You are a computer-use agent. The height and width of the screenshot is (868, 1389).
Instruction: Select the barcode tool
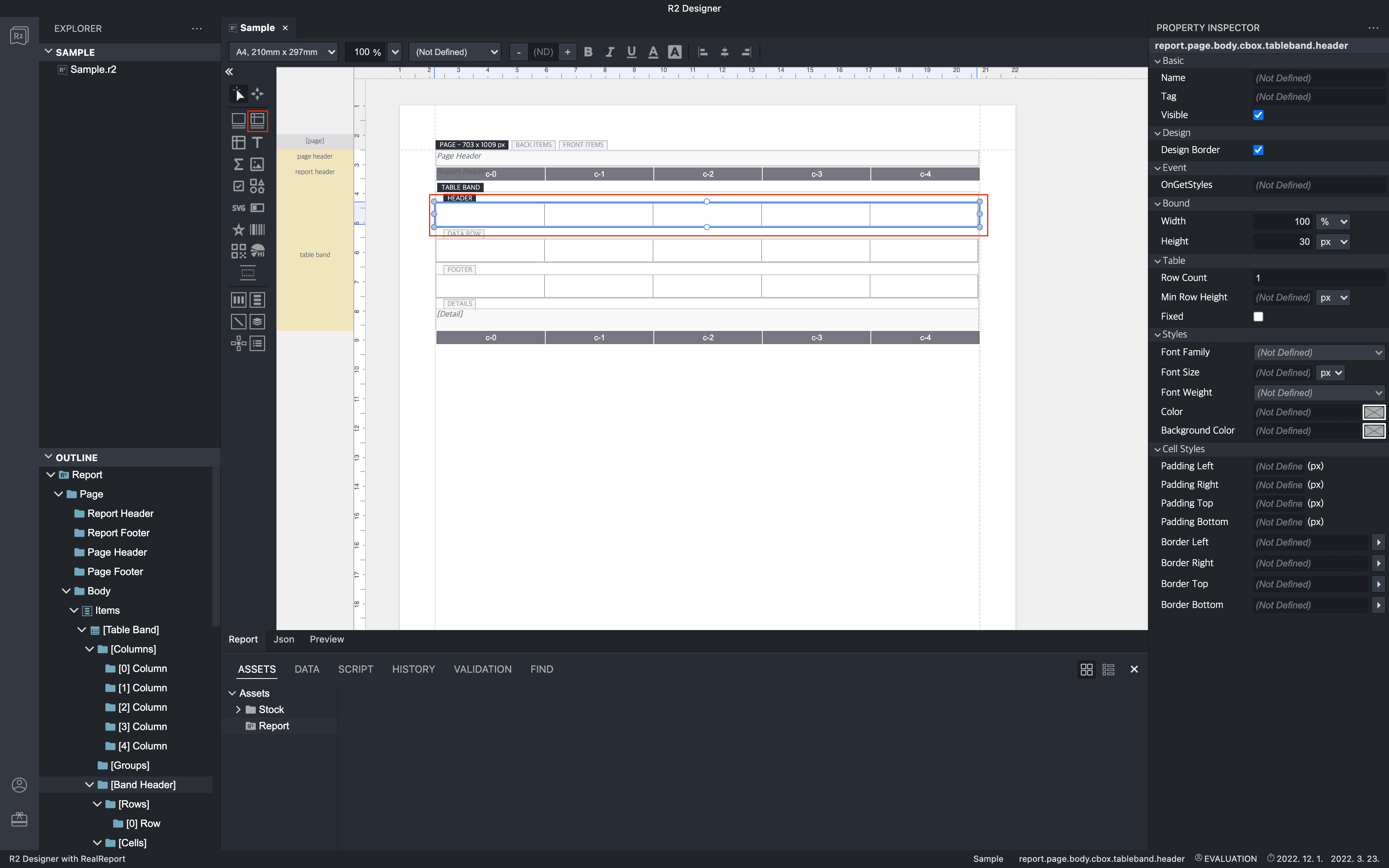258,230
